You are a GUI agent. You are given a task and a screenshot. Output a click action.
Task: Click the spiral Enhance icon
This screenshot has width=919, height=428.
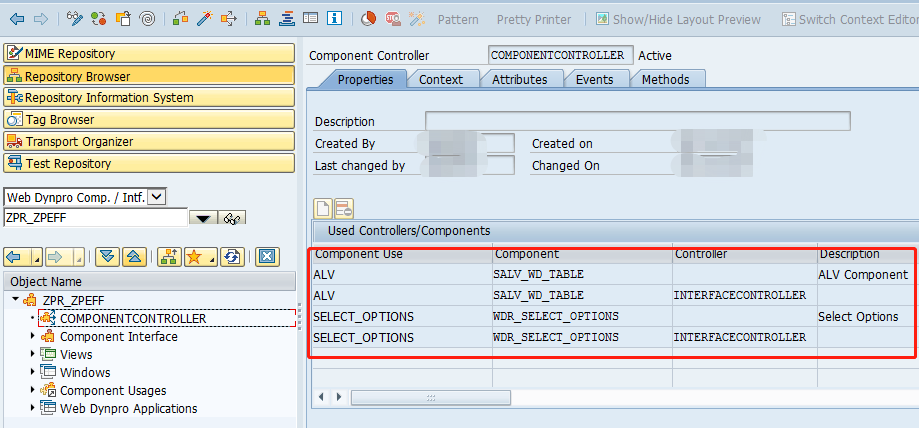pos(147,19)
